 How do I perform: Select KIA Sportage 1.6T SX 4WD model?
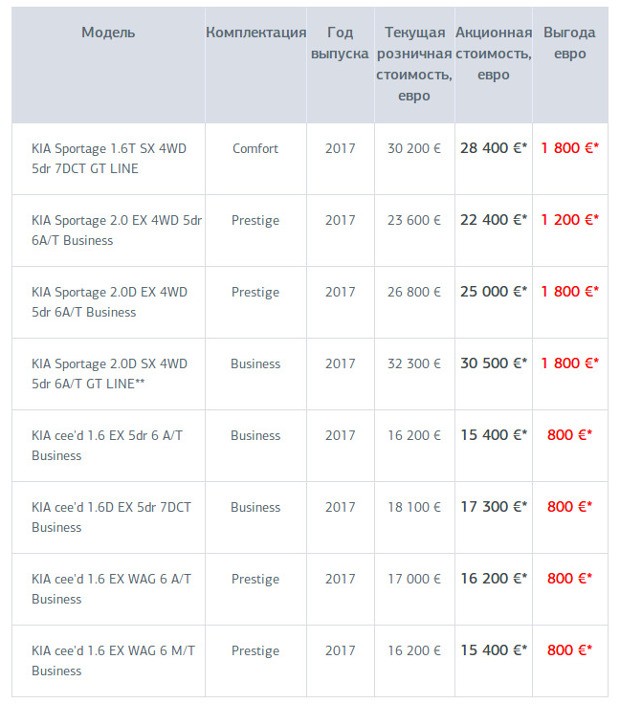coord(109,158)
